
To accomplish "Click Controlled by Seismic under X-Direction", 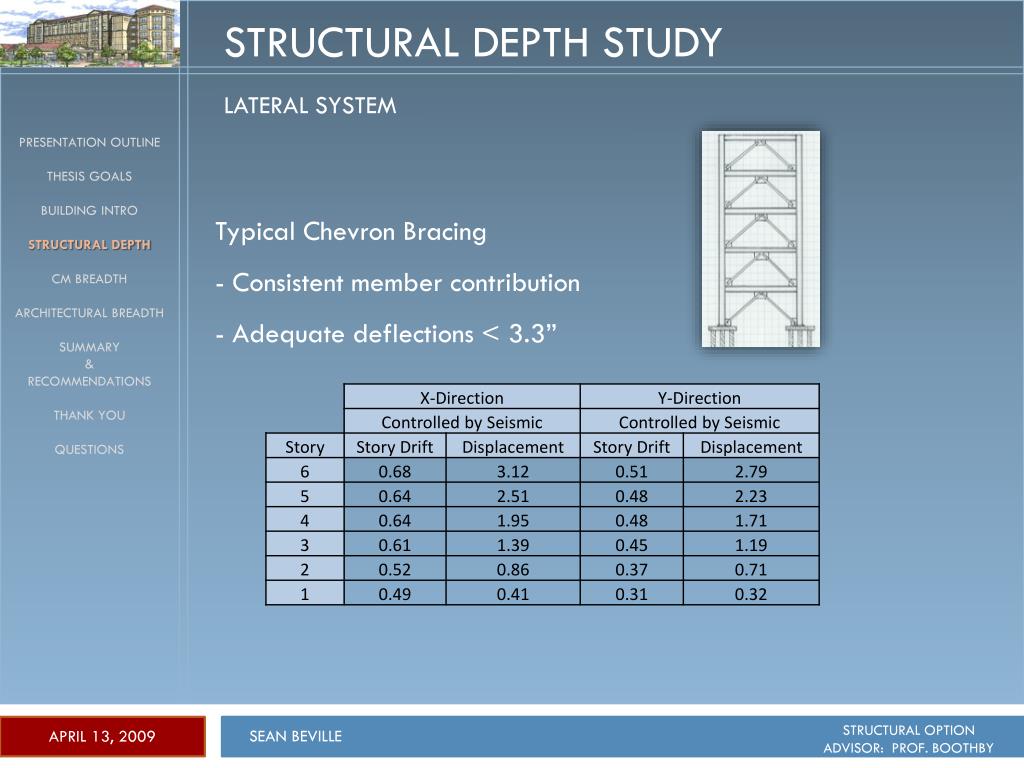I will pyautogui.click(x=462, y=422).
